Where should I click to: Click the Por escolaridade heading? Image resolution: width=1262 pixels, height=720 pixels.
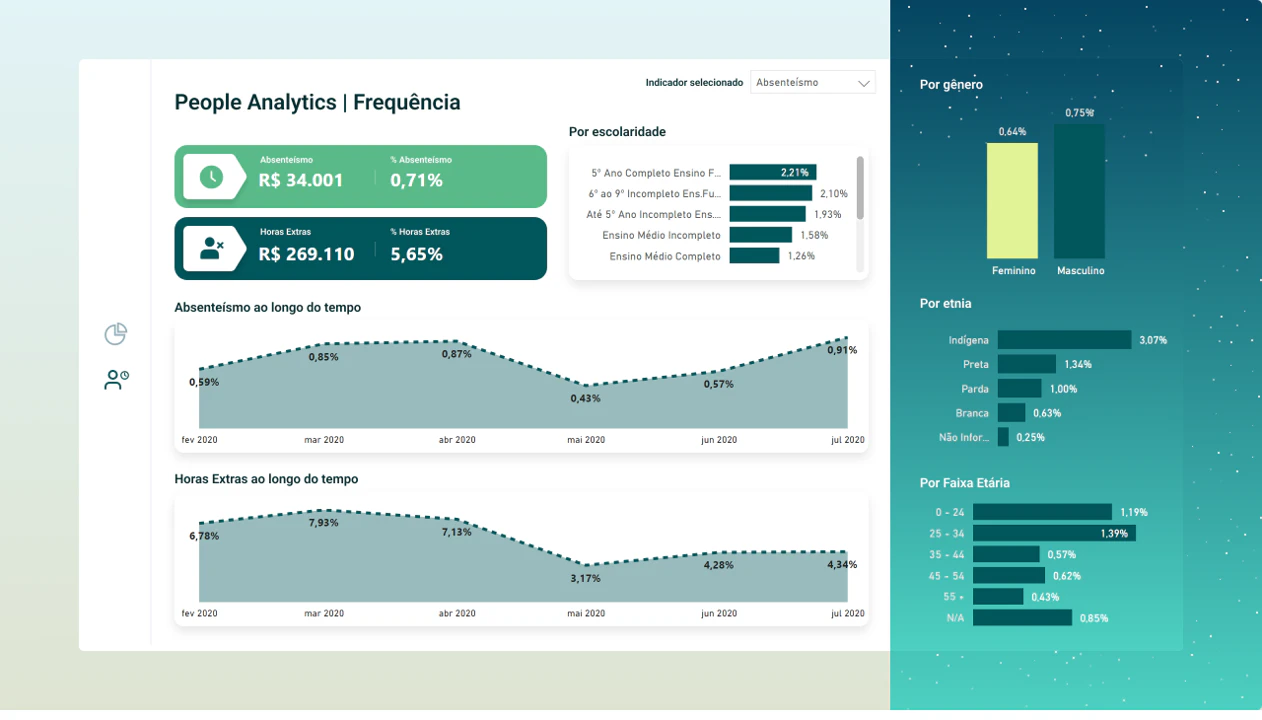point(617,132)
